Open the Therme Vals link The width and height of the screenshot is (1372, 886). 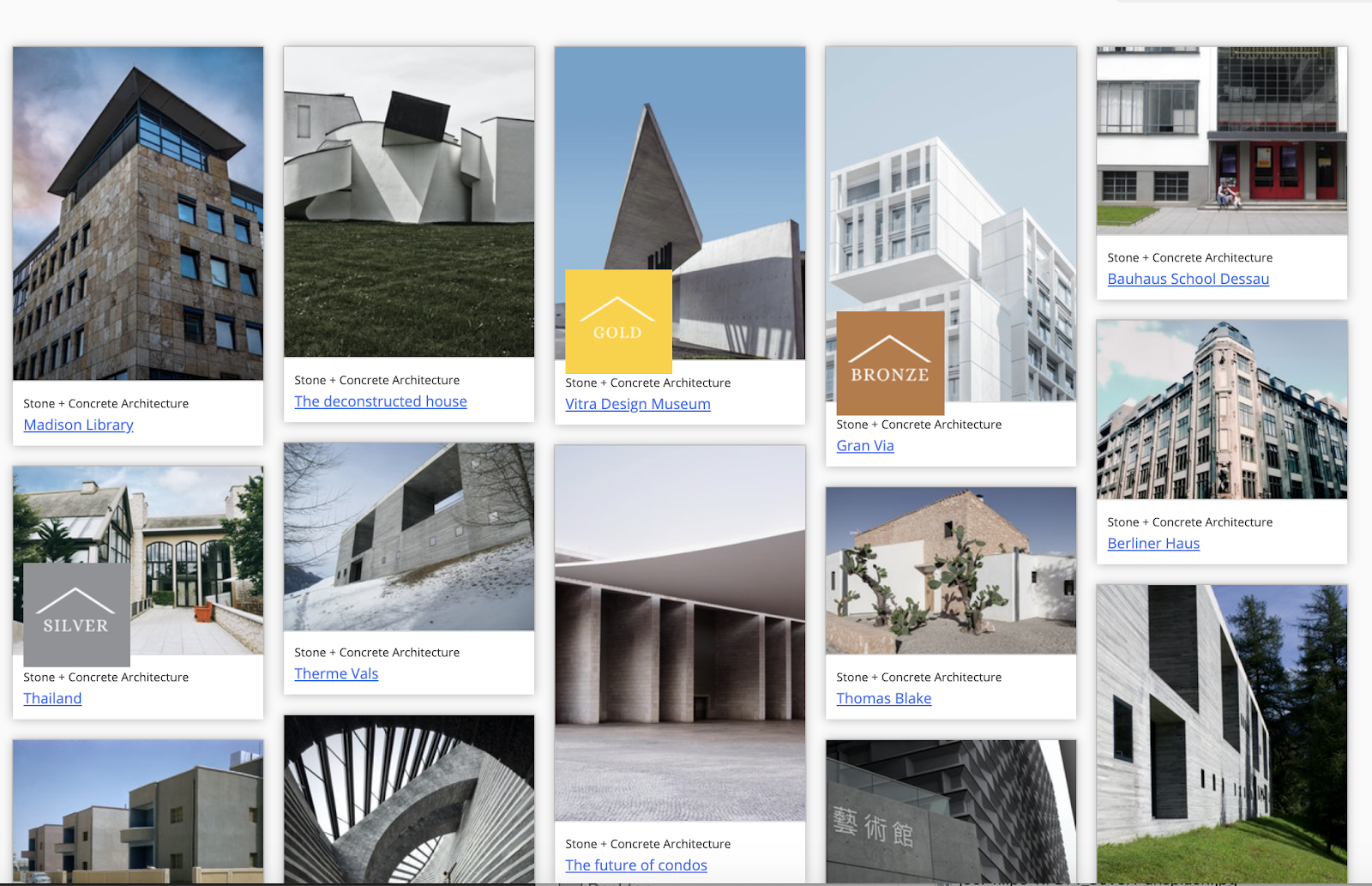tap(336, 673)
